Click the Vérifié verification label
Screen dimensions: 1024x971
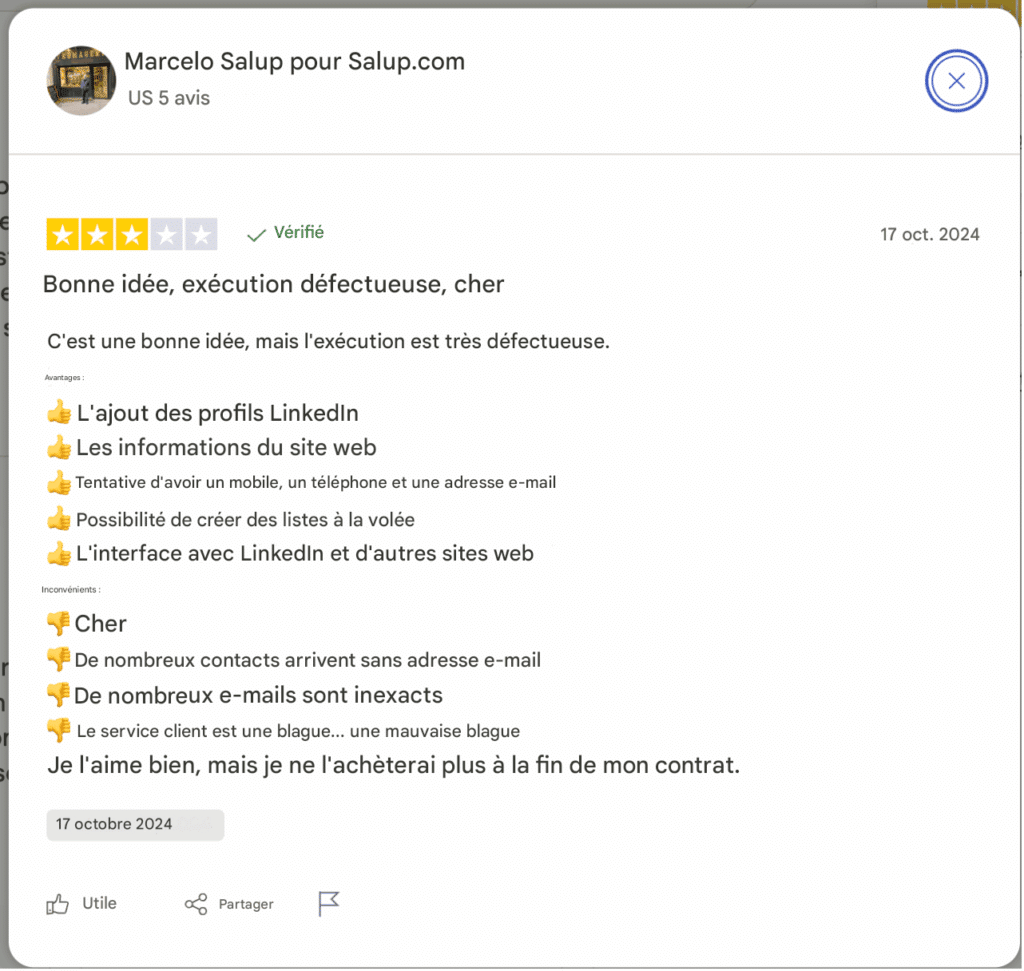tap(298, 232)
